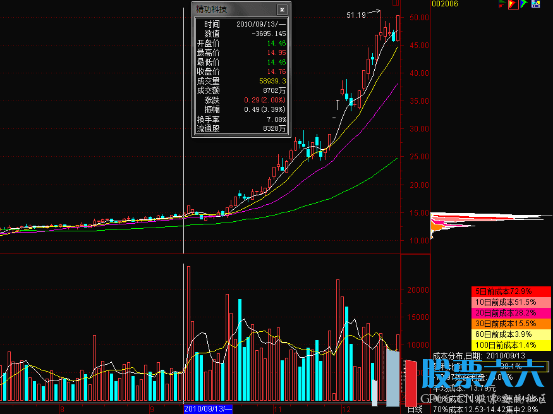The height and width of the screenshot is (414, 553).
Task: Click the green-red triangle chip icon
Action: [x=502, y=4]
